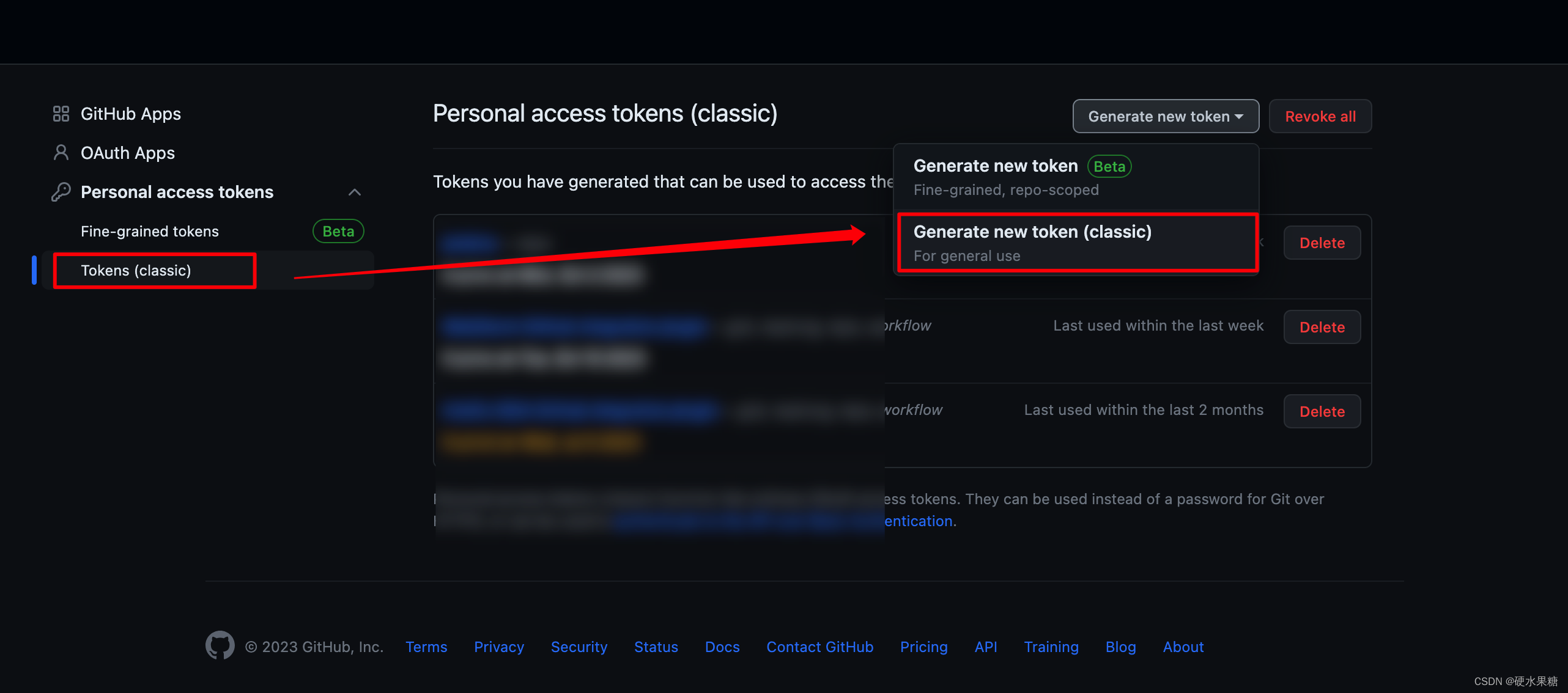Click the OAuth Apps icon in sidebar
The height and width of the screenshot is (693, 1568).
(x=57, y=152)
